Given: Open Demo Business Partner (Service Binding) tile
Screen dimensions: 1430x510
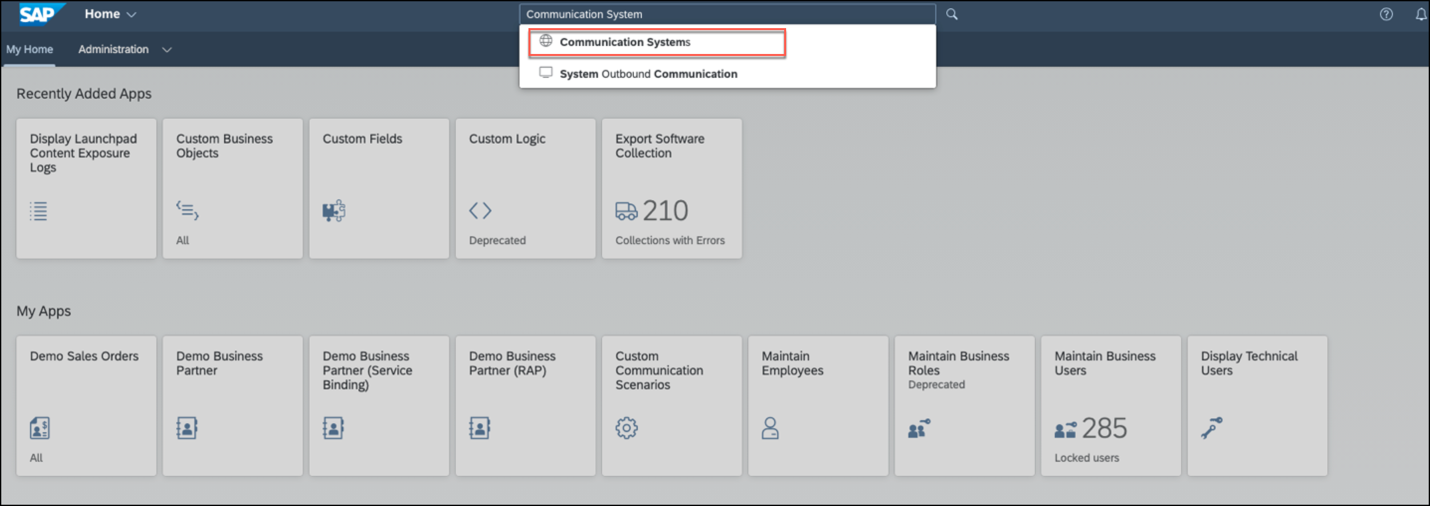Looking at the screenshot, I should coord(379,406).
